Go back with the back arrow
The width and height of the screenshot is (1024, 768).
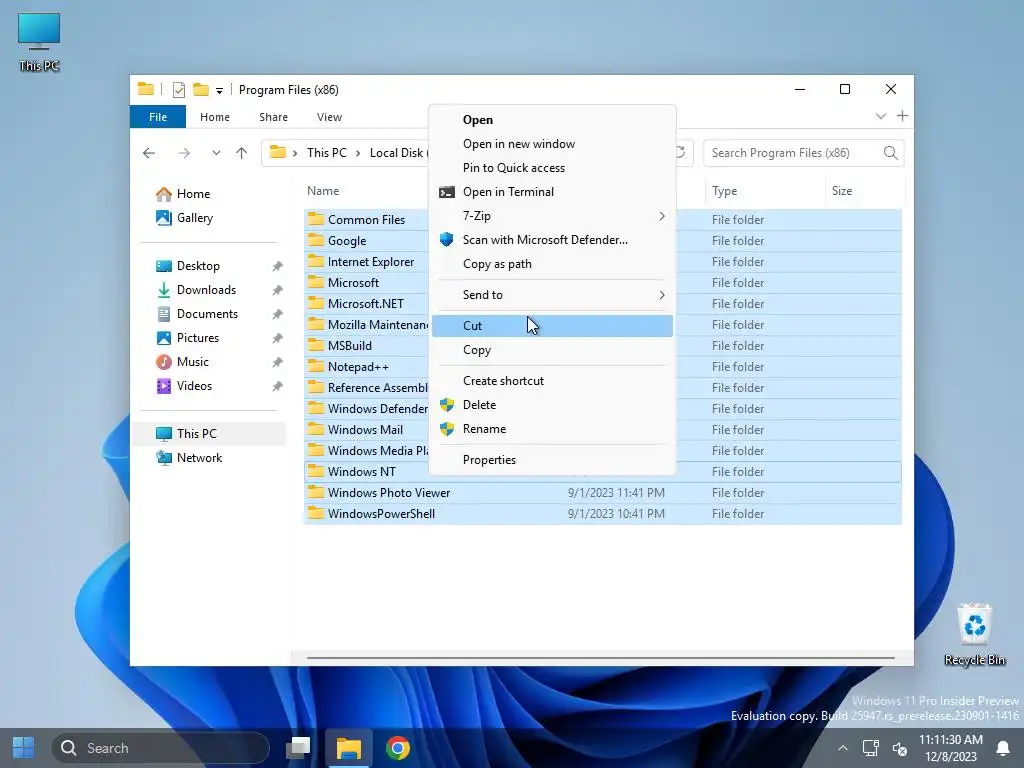[149, 153]
